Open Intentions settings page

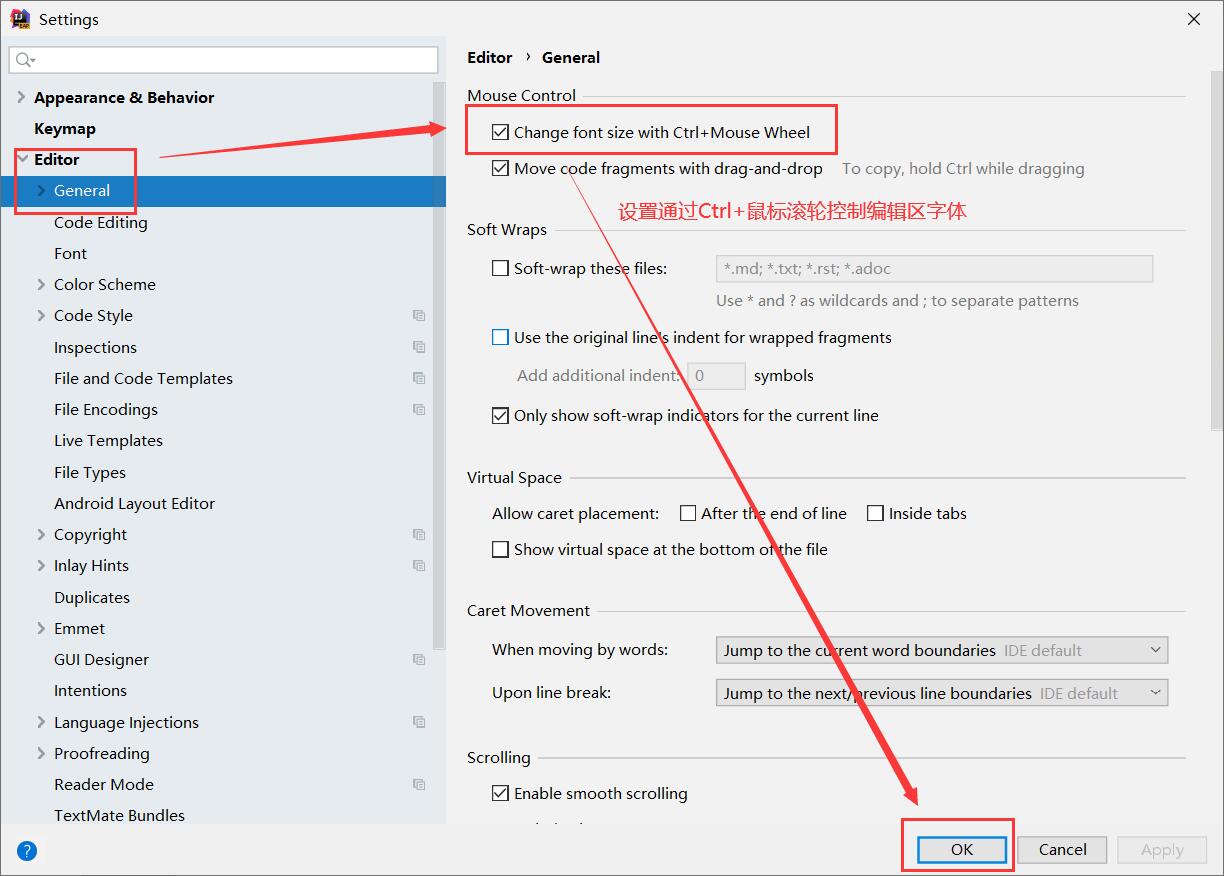pos(90,690)
